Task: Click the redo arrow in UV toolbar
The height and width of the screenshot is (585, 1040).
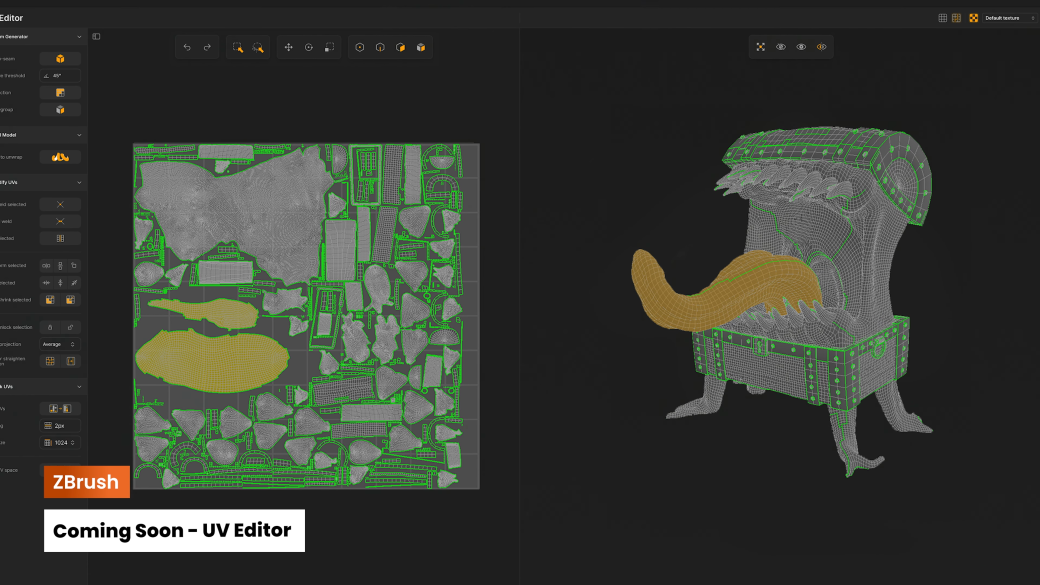Action: (207, 47)
